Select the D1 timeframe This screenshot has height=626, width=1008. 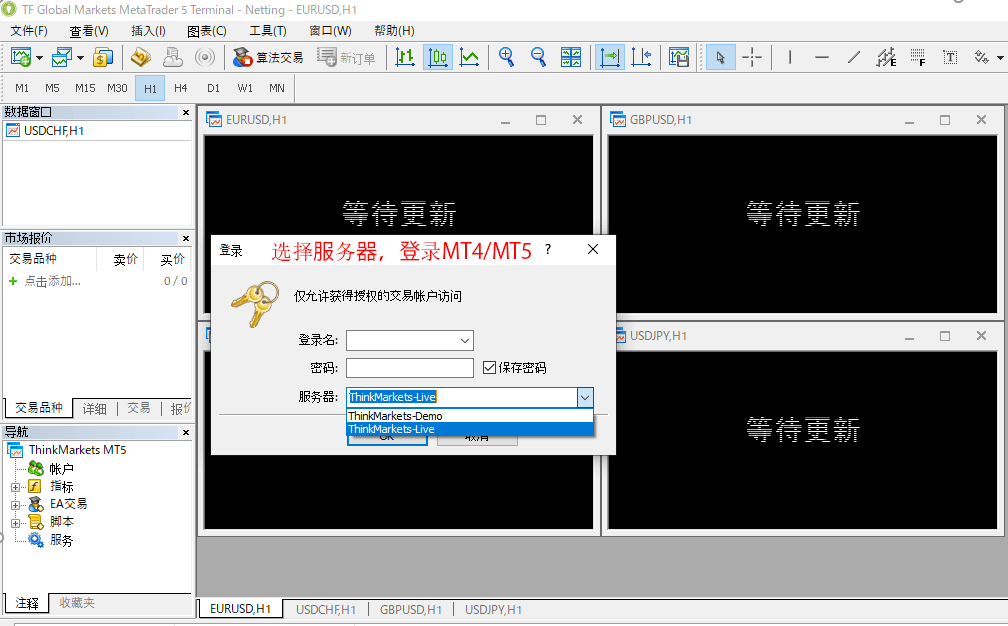[213, 88]
